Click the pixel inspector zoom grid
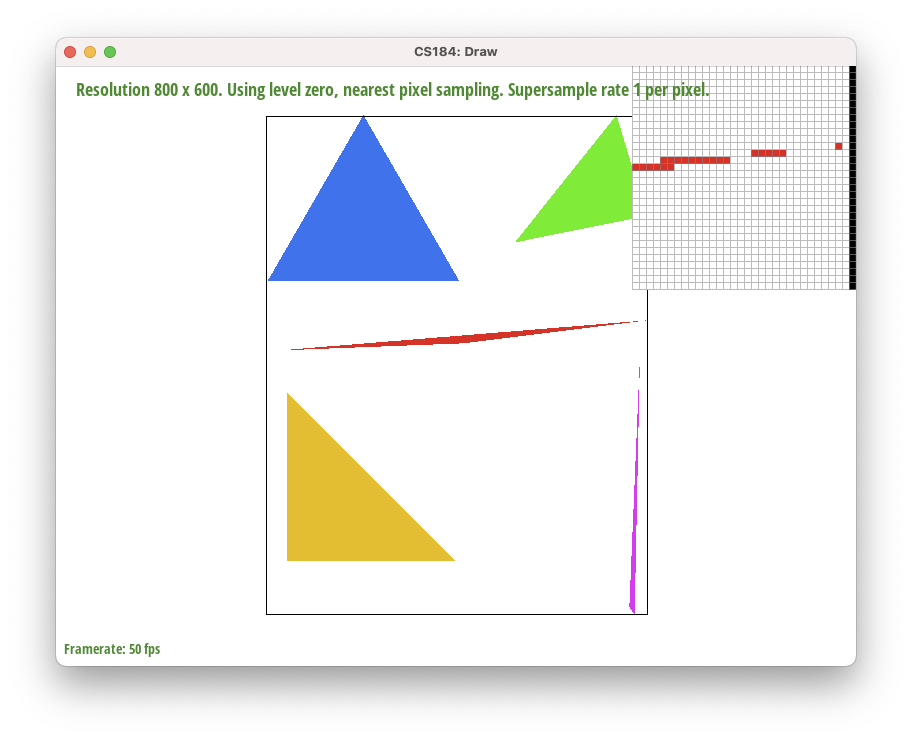The width and height of the screenshot is (912, 740). click(x=744, y=177)
